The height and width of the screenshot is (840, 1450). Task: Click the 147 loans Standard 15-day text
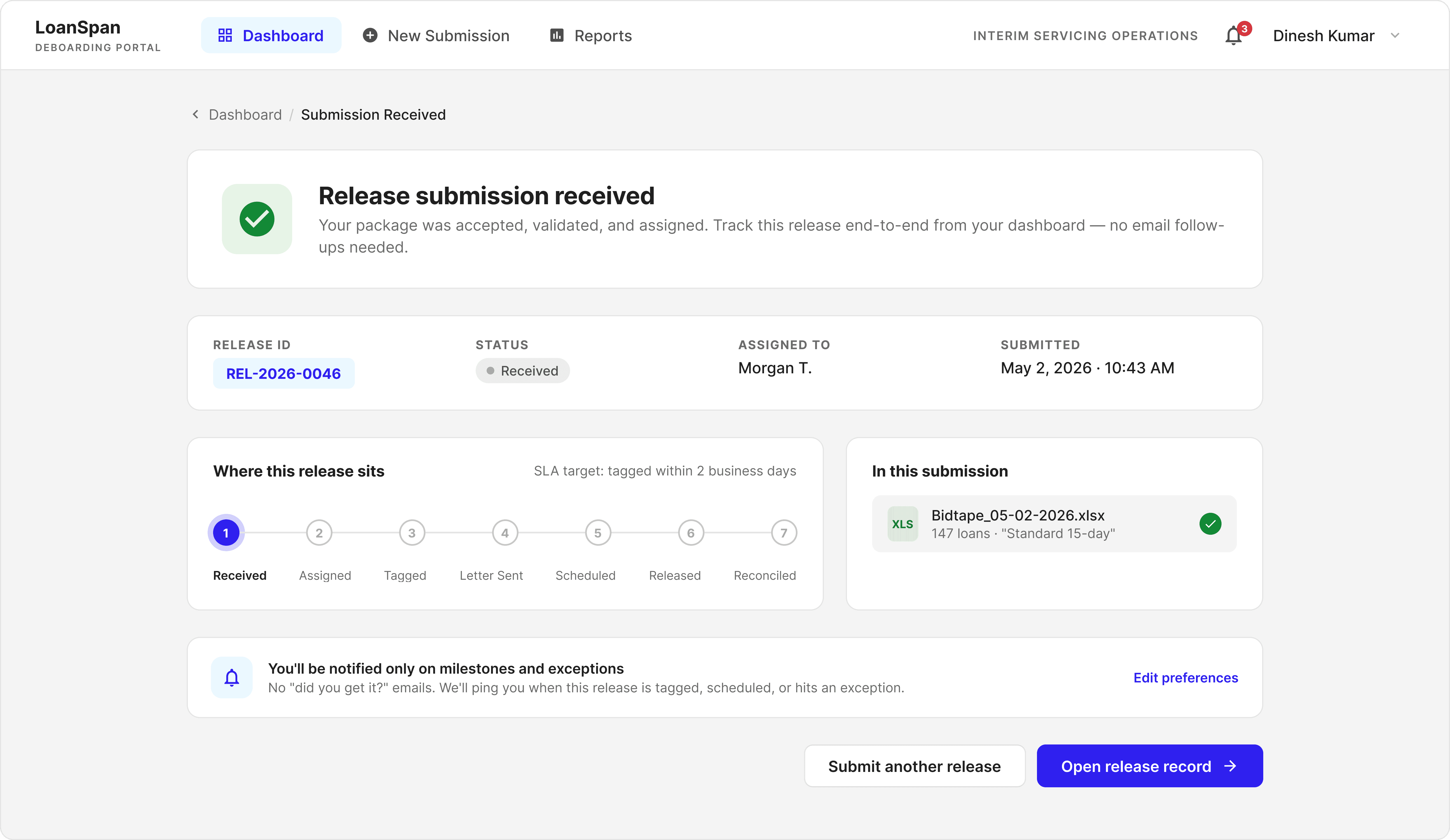pos(1023,533)
